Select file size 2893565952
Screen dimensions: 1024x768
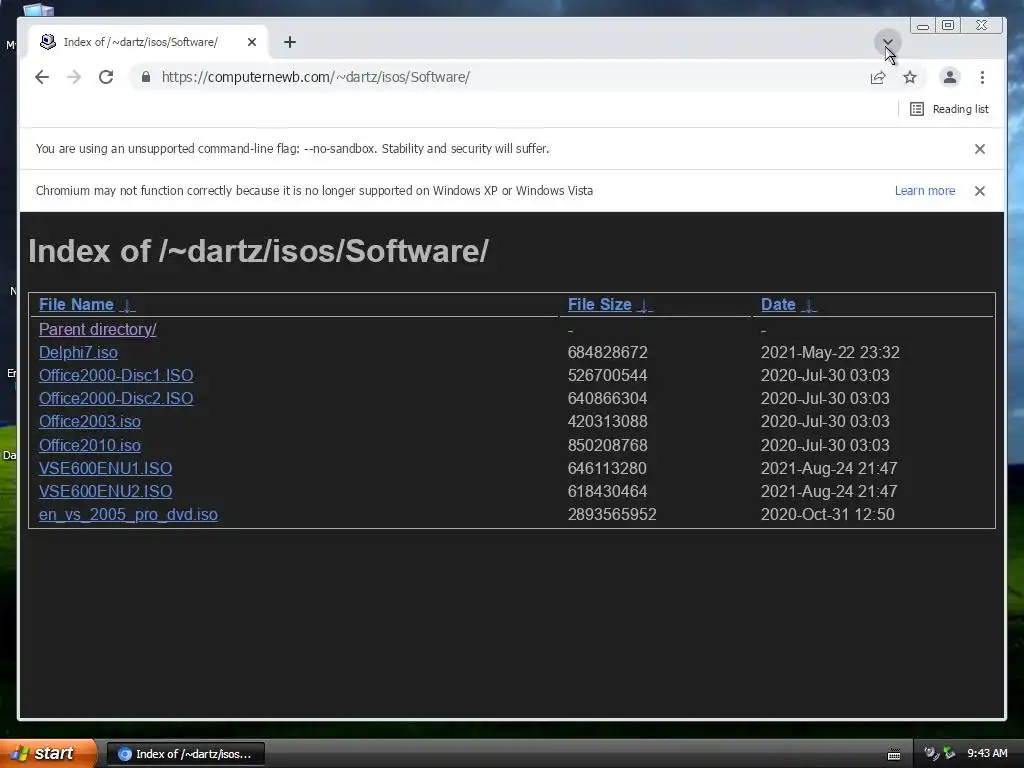tap(612, 515)
